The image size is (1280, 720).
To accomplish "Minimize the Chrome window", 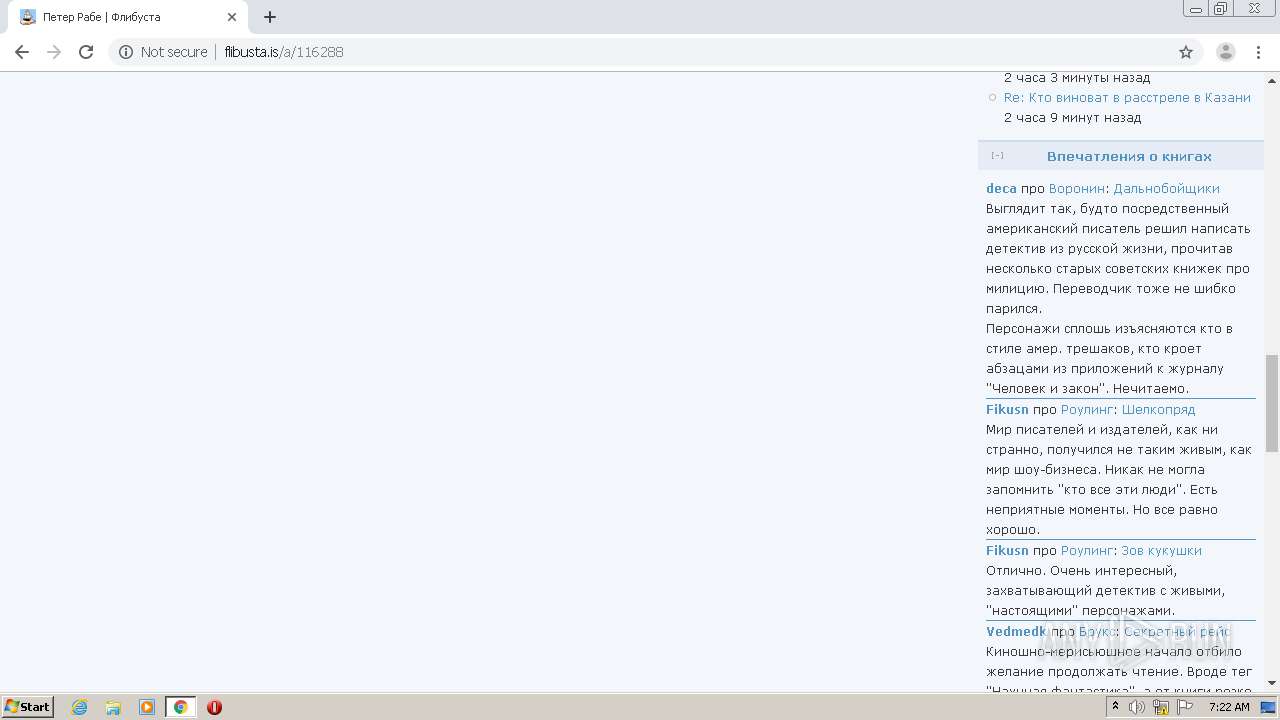I will pos(1195,9).
